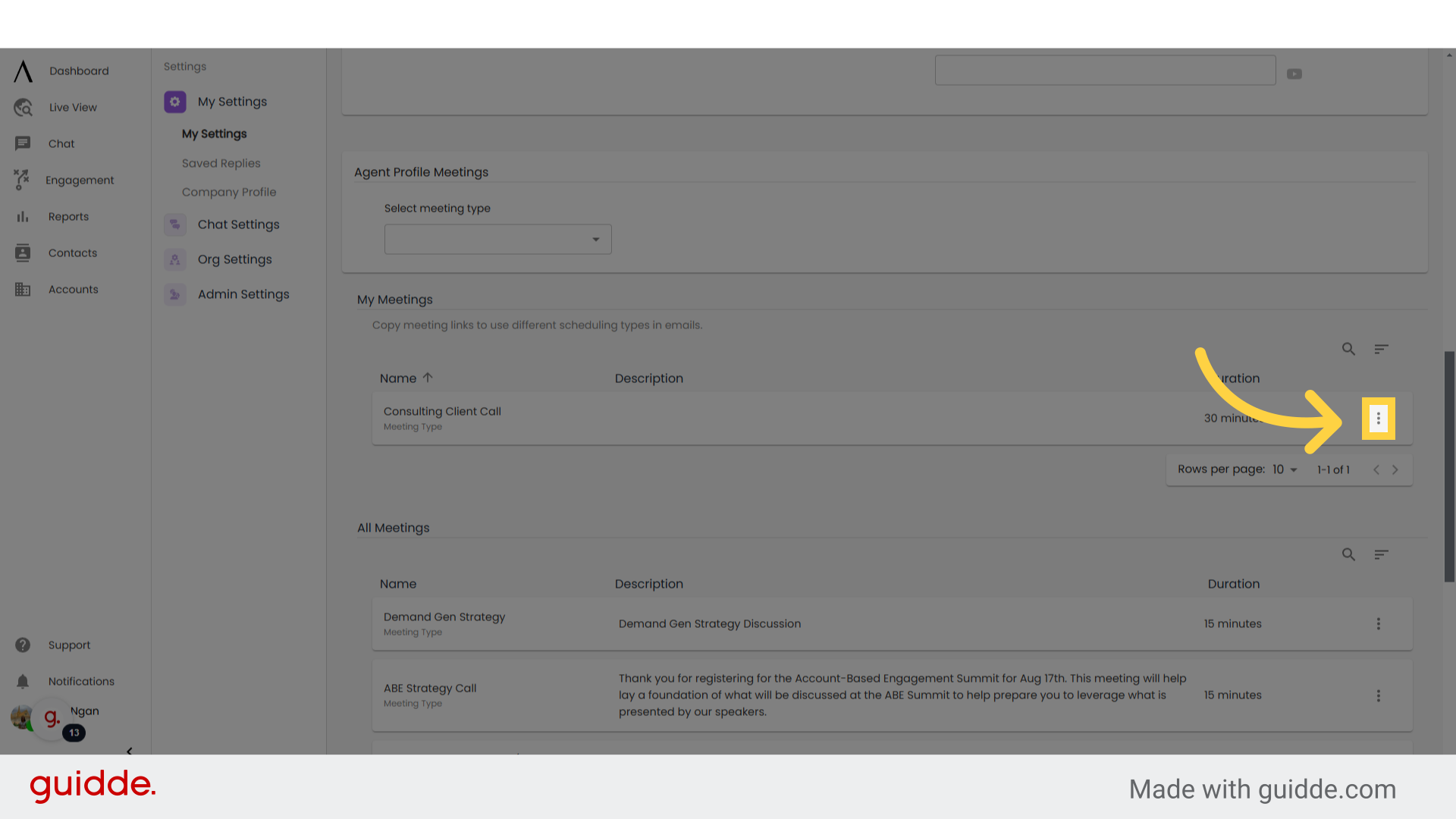Open Notifications bell
The image size is (1456, 819).
23,681
